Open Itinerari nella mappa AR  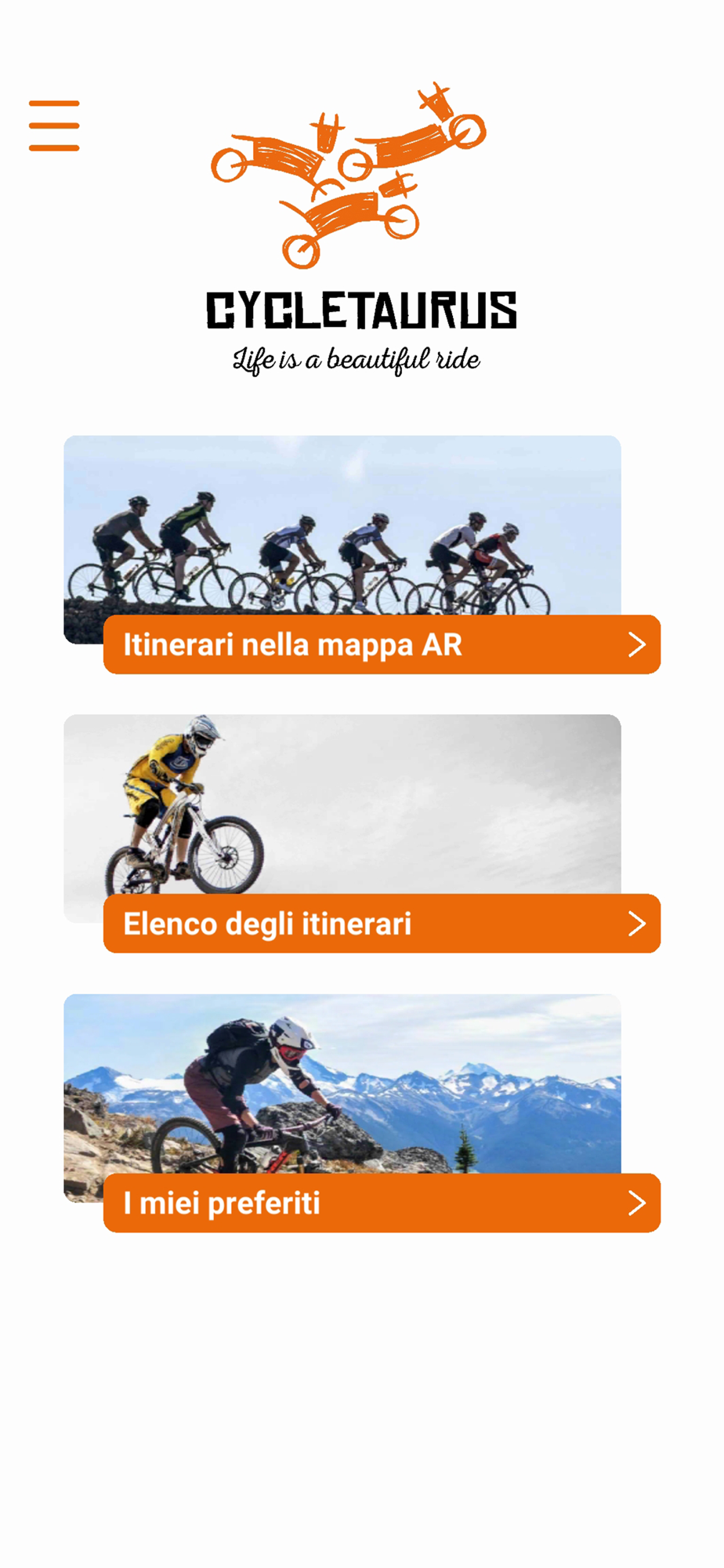(x=382, y=644)
